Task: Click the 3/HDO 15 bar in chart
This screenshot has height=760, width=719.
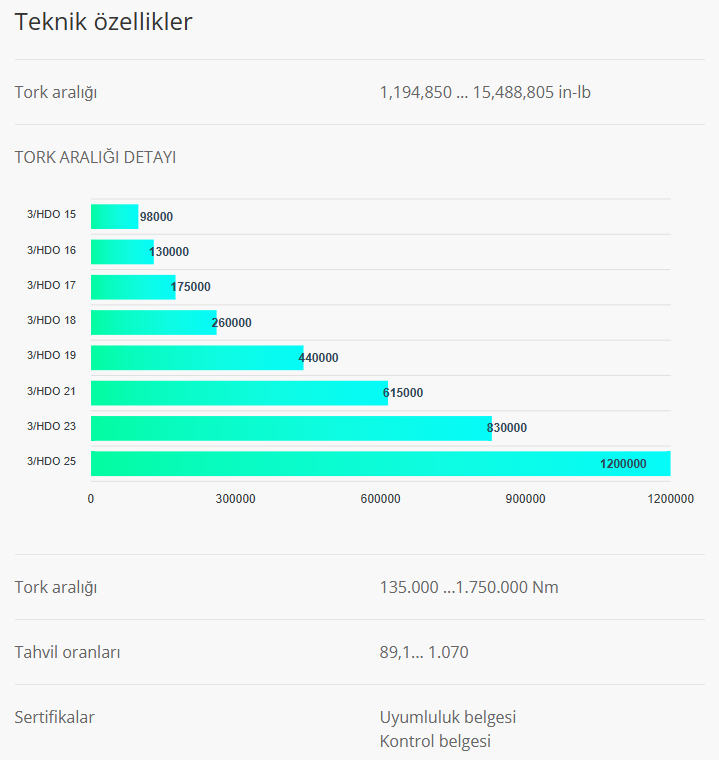Action: pyautogui.click(x=114, y=216)
